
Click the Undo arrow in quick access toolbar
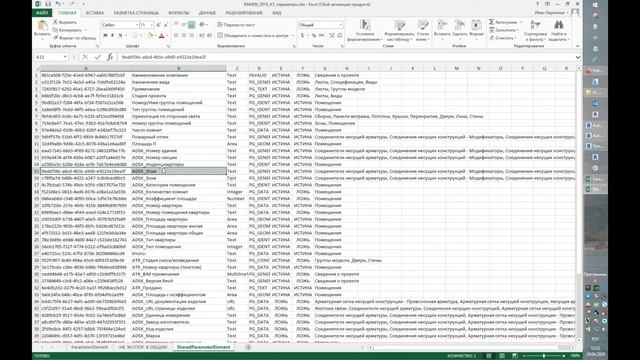click(58, 4)
